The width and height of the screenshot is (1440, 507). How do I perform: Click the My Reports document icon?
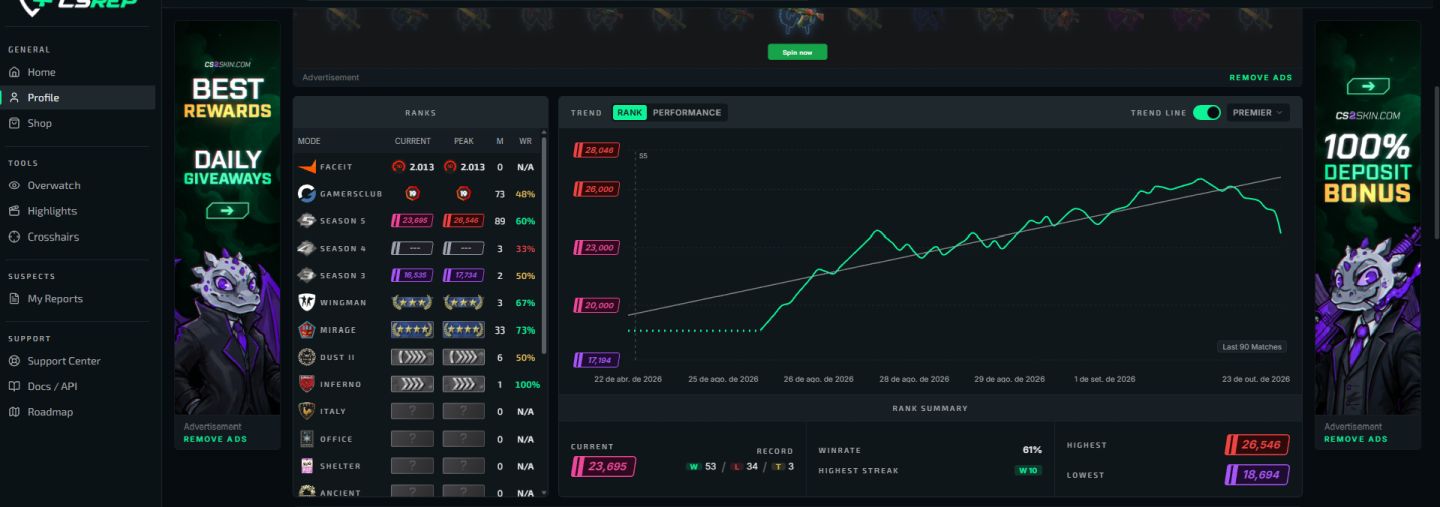coord(14,298)
